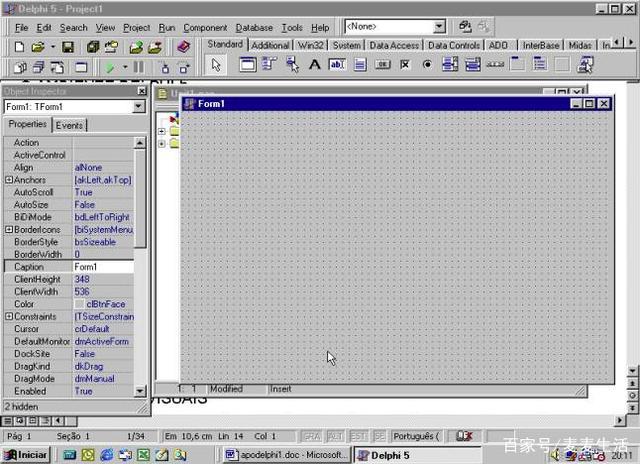Viewport: 640px width, 464px height.
Task: Select the CheckBox component in the palette
Action: 405,64
